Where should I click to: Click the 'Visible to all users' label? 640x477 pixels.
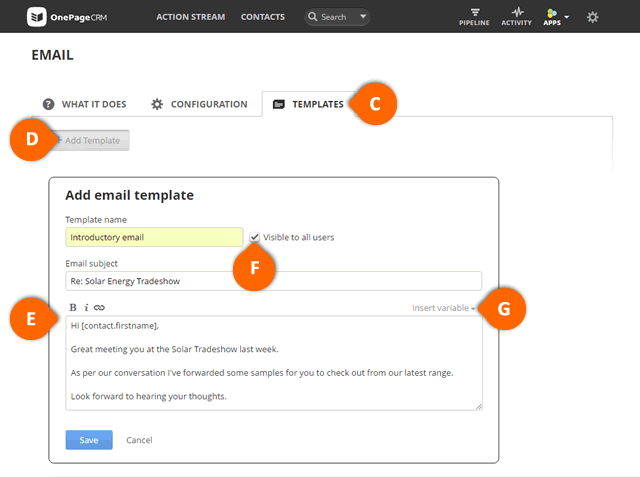[x=298, y=237]
